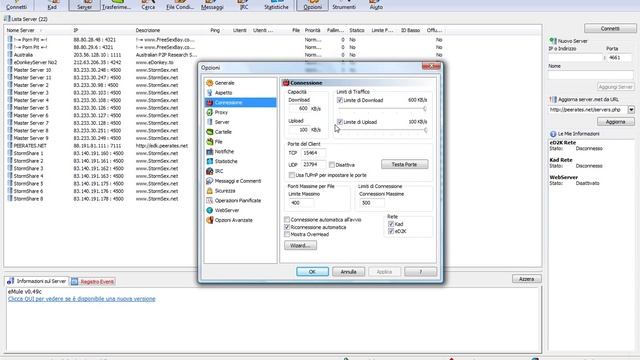Switch to Registro Eventi tab
The image size is (640, 360).
tap(93, 282)
